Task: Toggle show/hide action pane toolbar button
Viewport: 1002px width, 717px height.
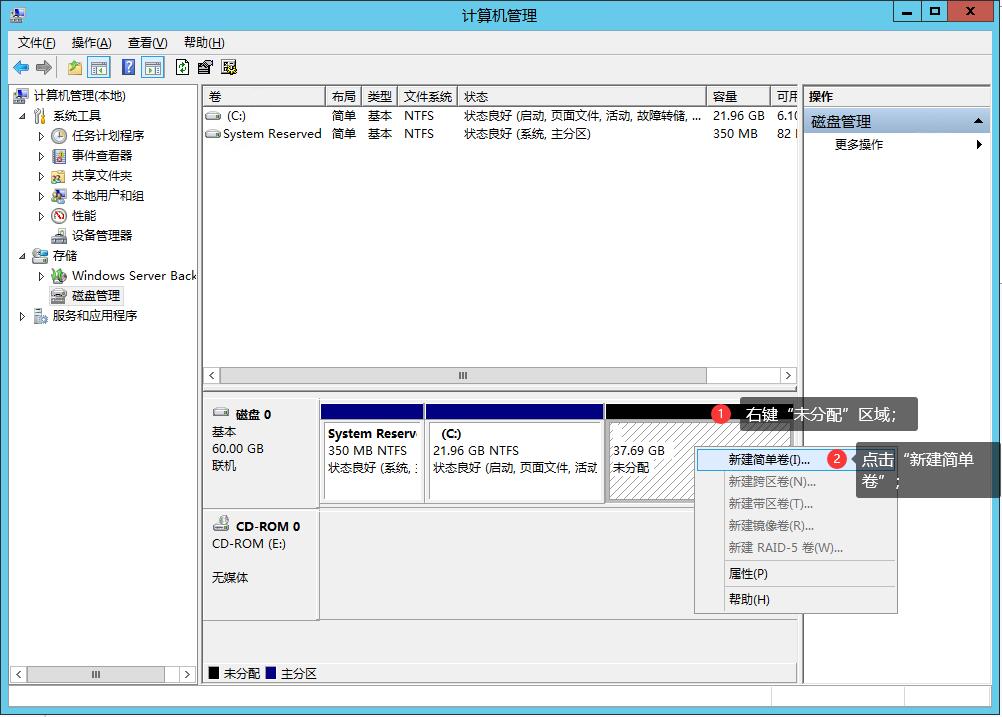Action: pos(152,67)
